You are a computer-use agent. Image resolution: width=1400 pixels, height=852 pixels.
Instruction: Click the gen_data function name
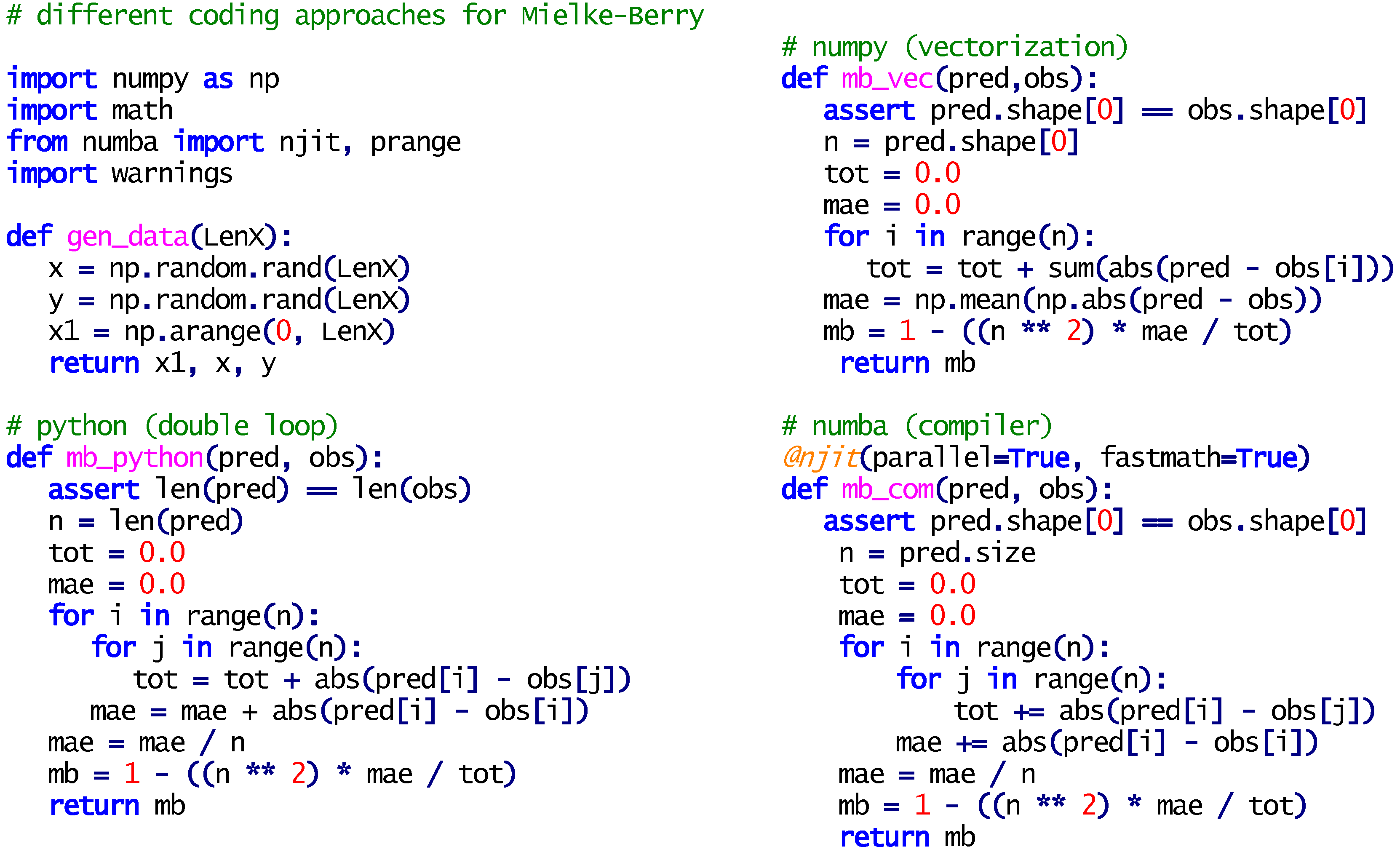pyautogui.click(x=127, y=236)
